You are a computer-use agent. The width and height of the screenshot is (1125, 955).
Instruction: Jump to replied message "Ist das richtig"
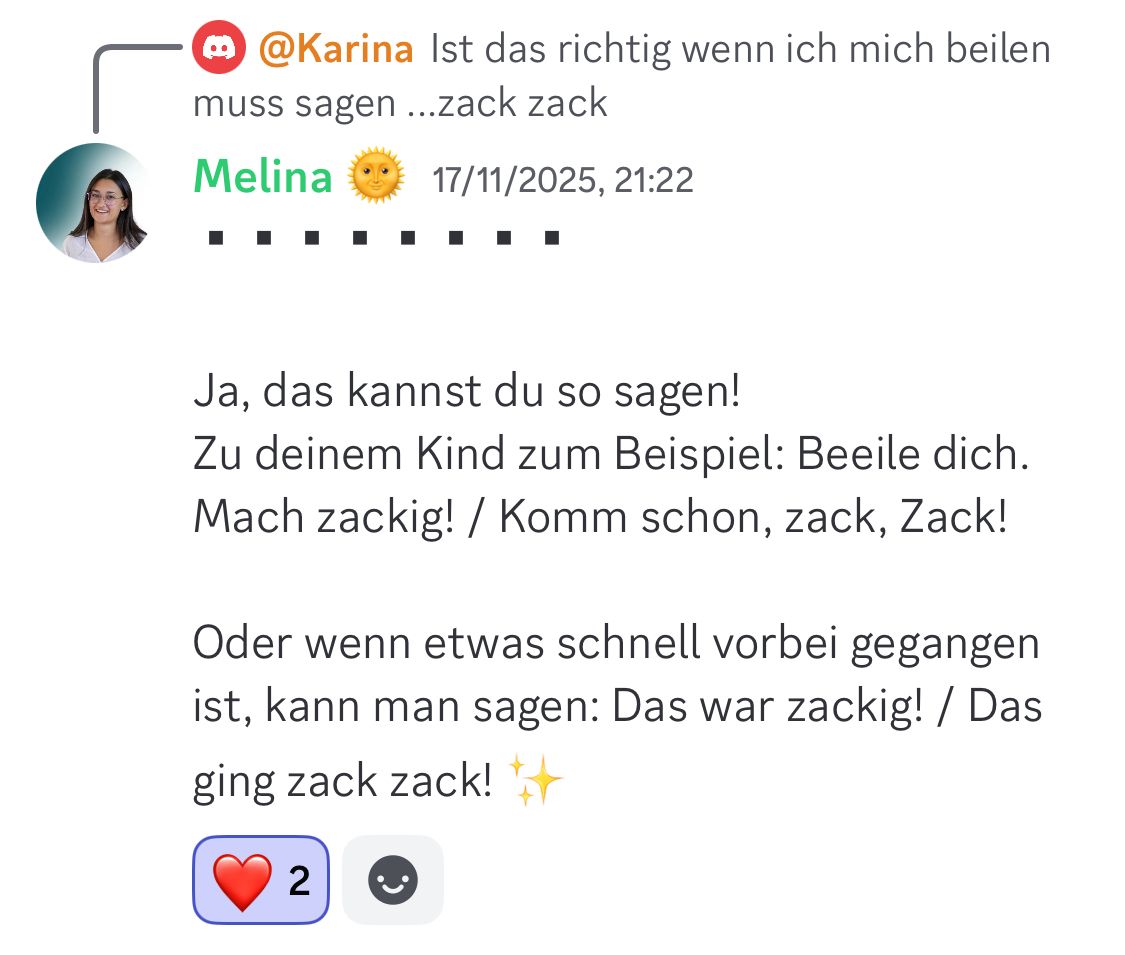click(x=740, y=49)
